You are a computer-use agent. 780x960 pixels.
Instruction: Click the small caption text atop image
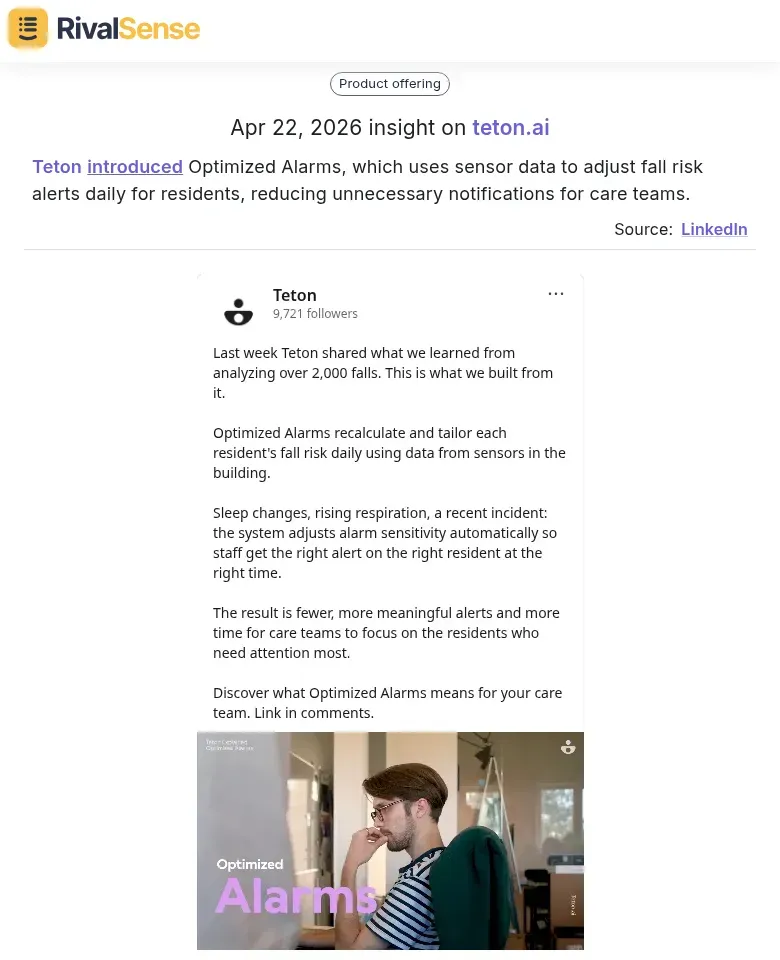(229, 744)
